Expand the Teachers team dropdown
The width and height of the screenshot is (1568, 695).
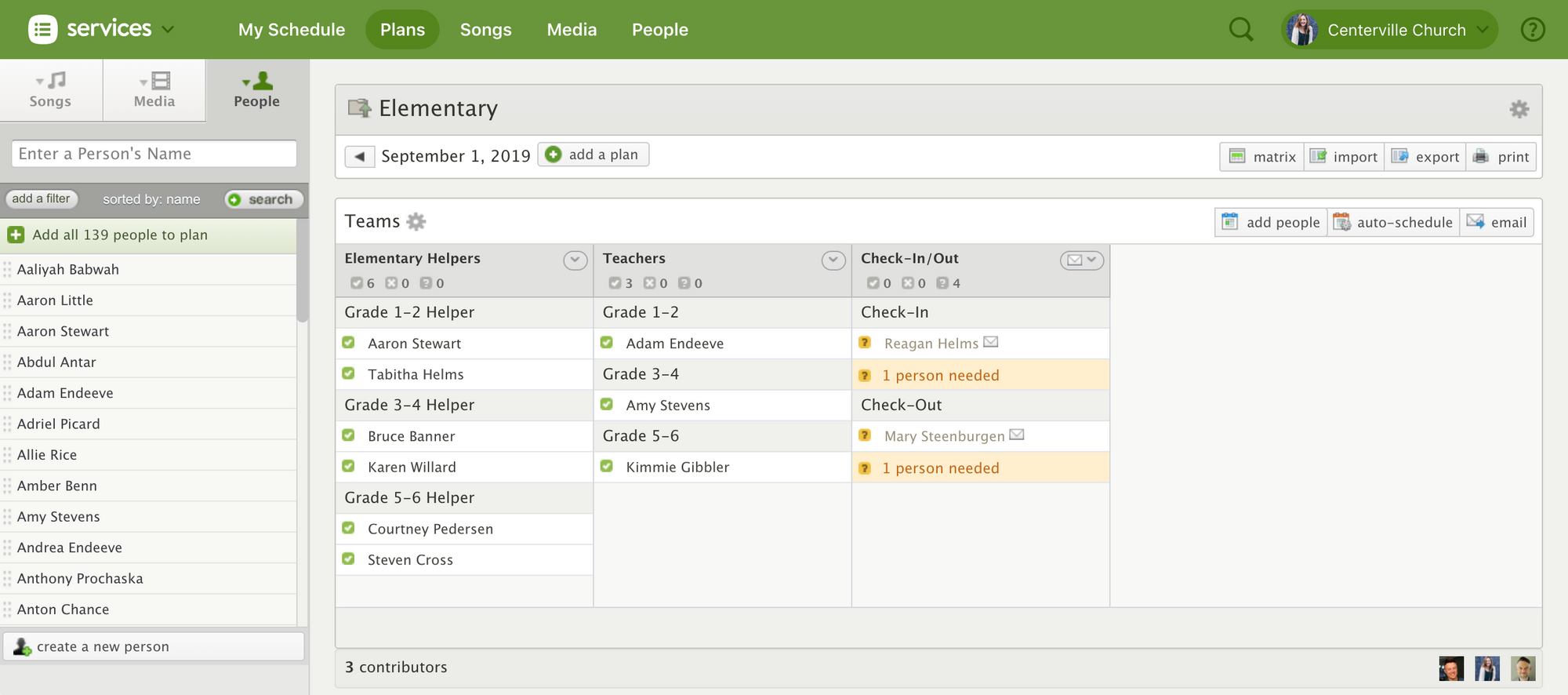[833, 260]
